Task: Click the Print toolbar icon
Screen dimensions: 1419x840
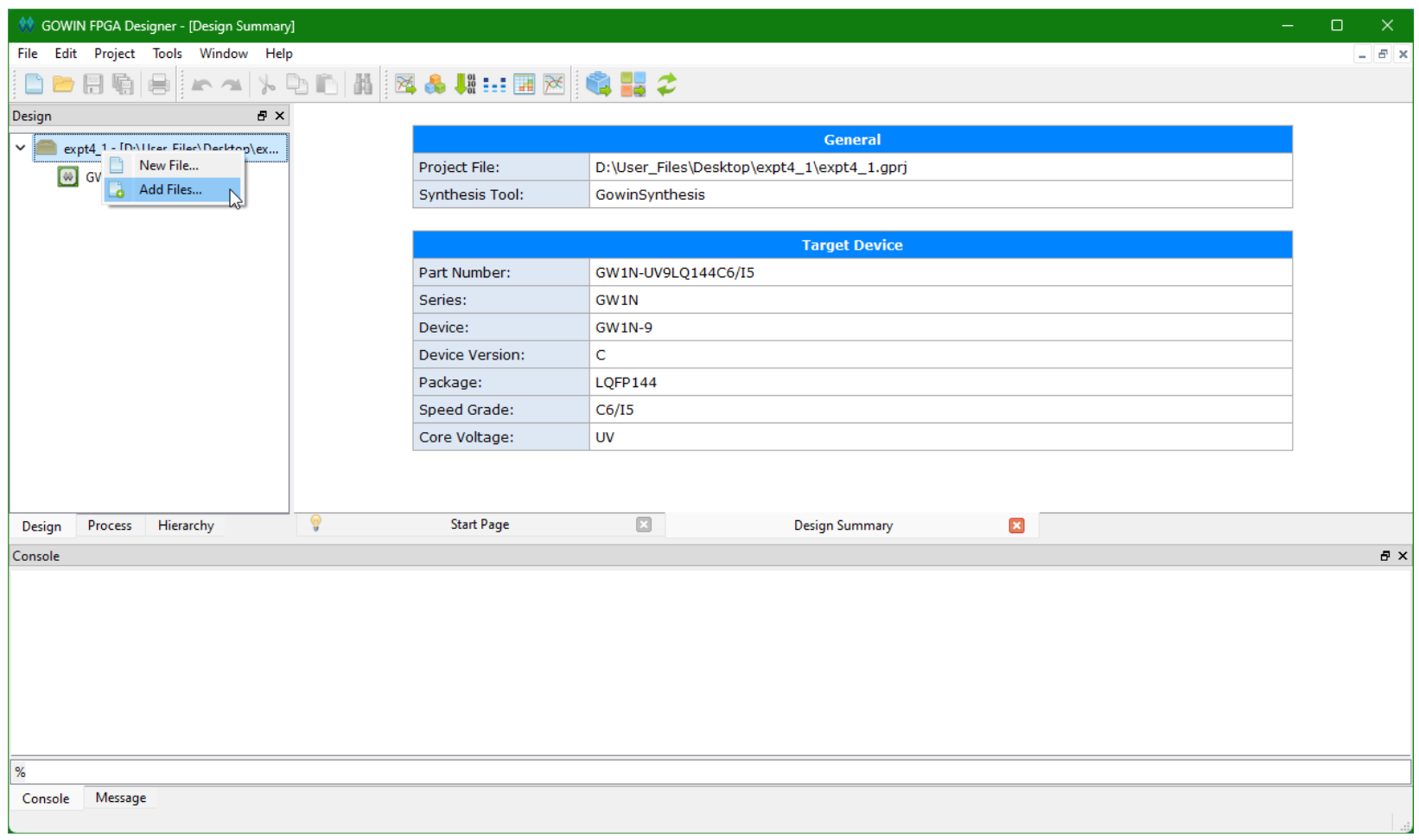Action: (159, 85)
